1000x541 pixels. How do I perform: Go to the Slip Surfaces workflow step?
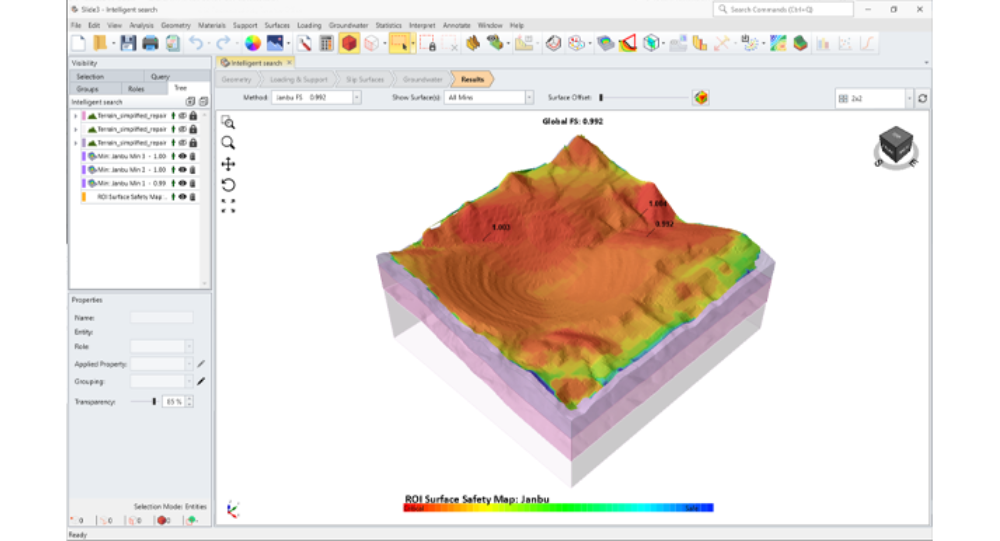coord(364,79)
